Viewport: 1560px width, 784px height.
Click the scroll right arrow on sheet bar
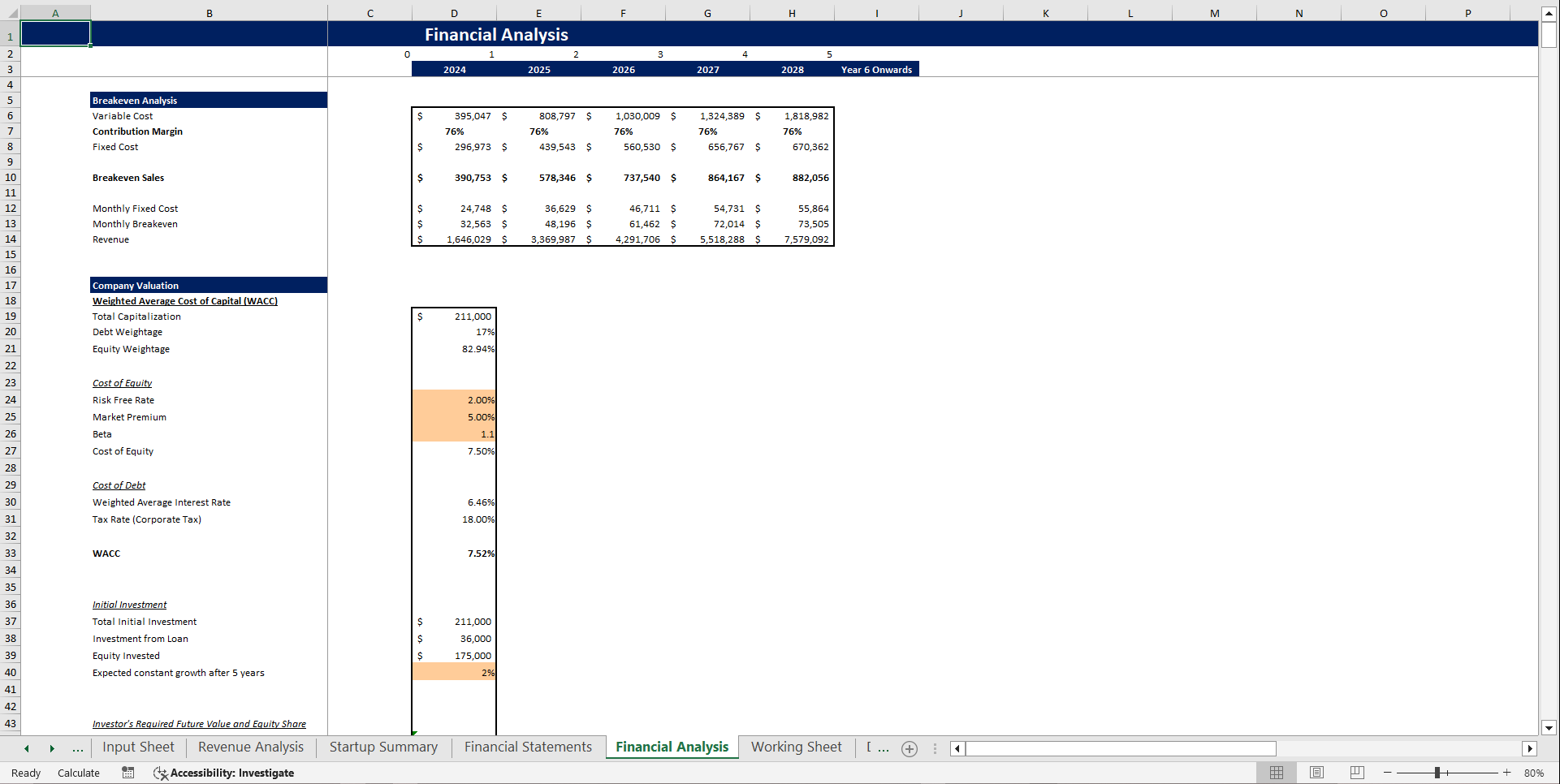[x=1530, y=748]
